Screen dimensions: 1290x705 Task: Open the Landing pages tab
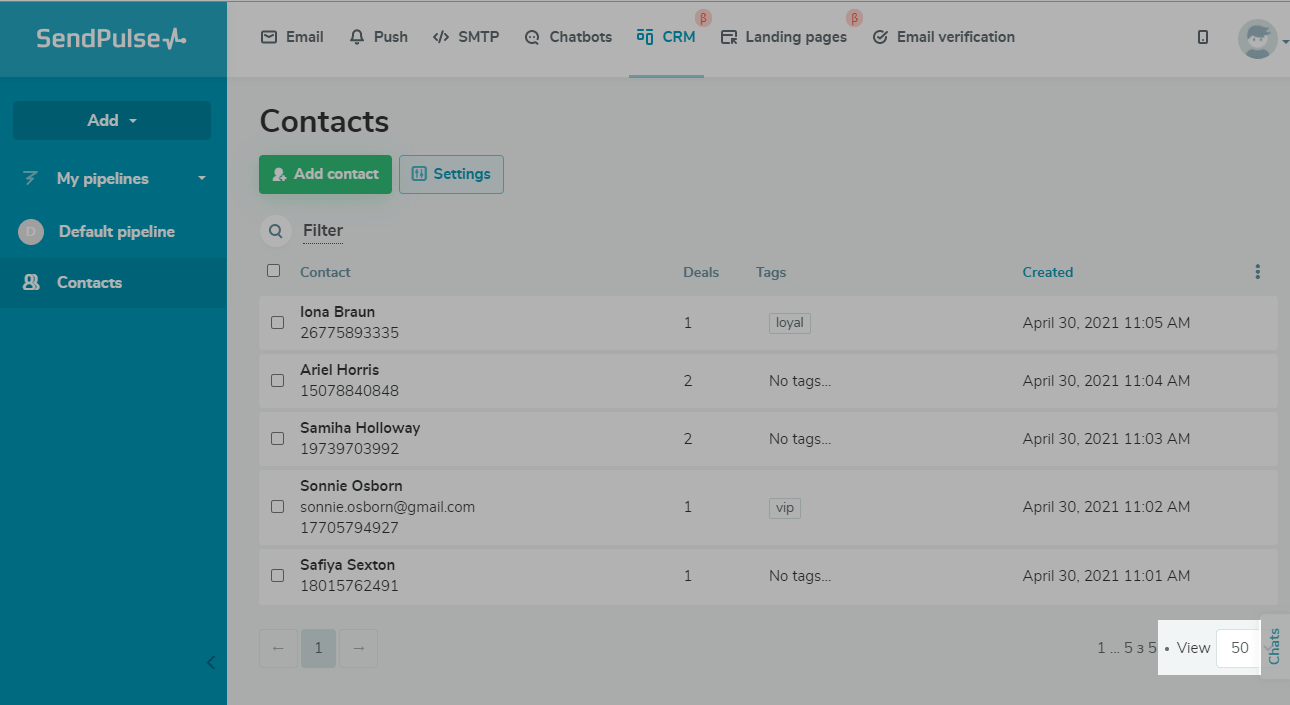783,37
